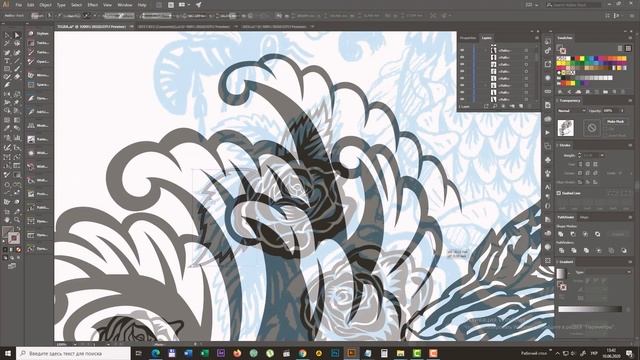The height and width of the screenshot is (360, 640).
Task: Click the Windows taskbar search box
Action: coord(73,353)
